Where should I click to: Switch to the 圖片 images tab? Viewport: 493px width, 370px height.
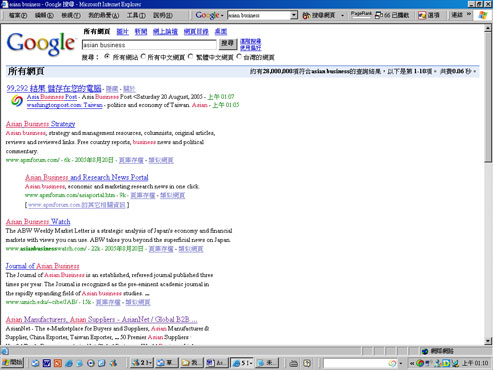point(122,32)
